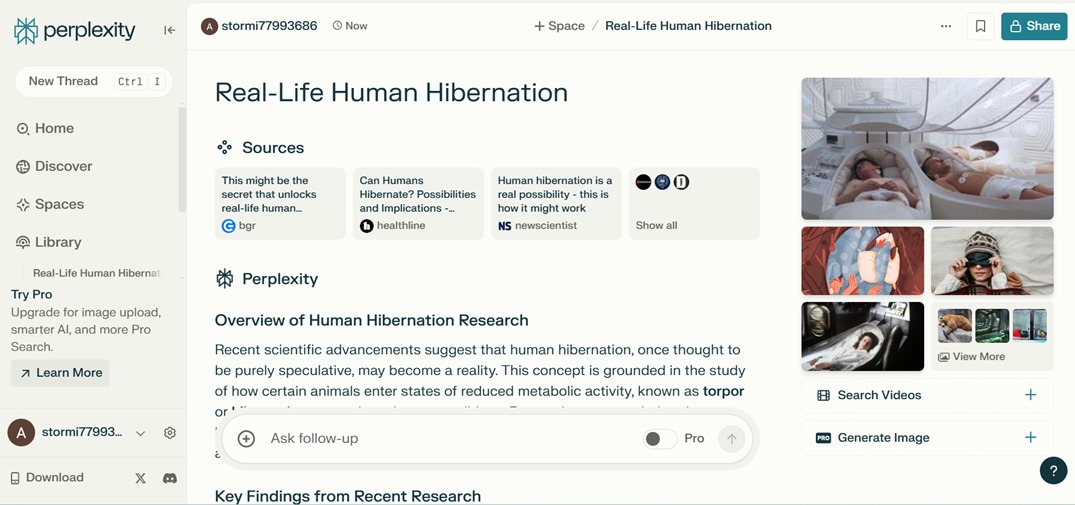Open the illustrated sleeping person image

(862, 261)
